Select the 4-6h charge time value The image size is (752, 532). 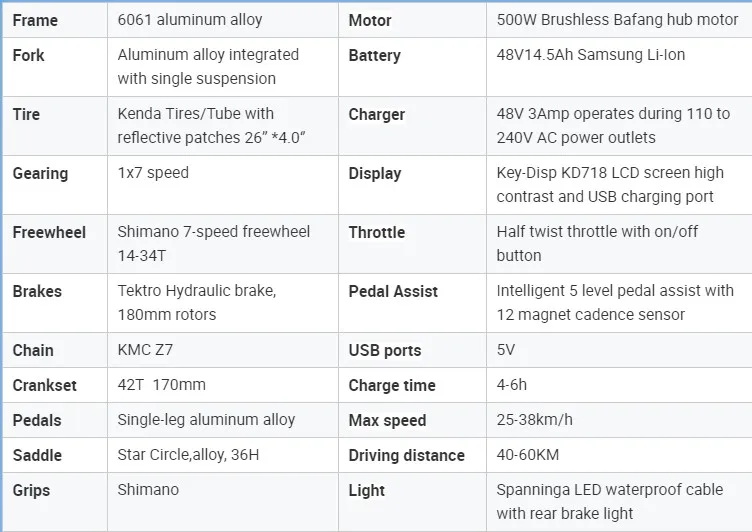pos(512,385)
